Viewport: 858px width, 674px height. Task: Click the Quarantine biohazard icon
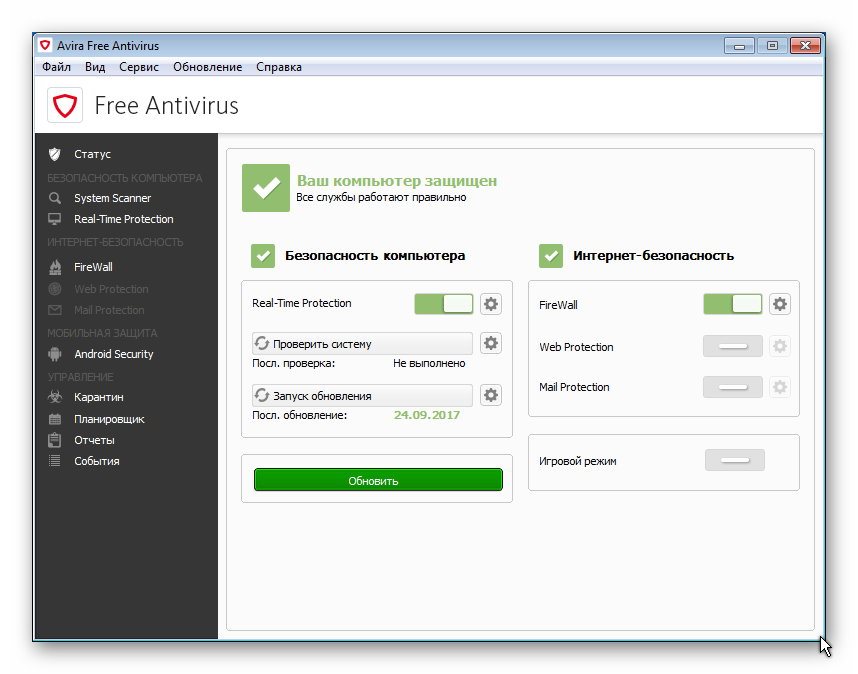pos(55,397)
